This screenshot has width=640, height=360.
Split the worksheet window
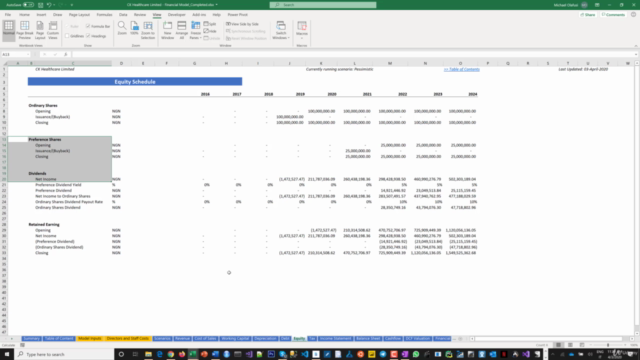coord(210,24)
